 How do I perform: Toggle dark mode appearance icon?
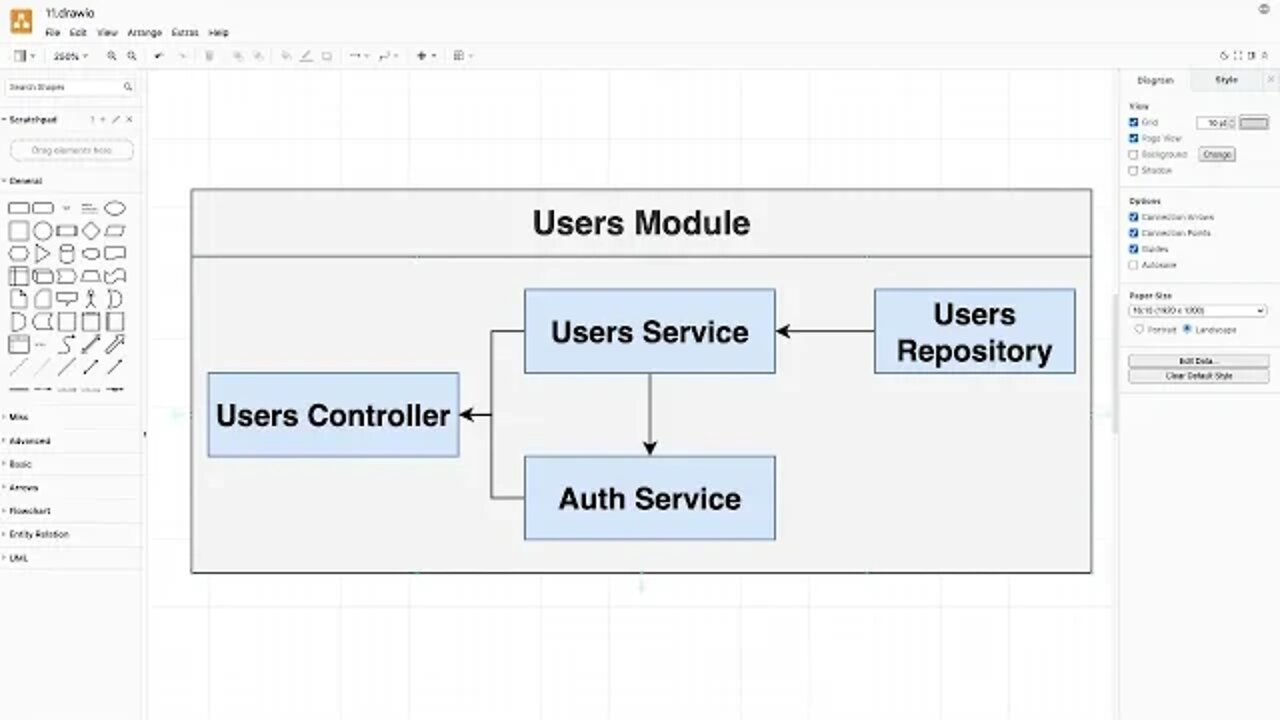tap(1224, 56)
